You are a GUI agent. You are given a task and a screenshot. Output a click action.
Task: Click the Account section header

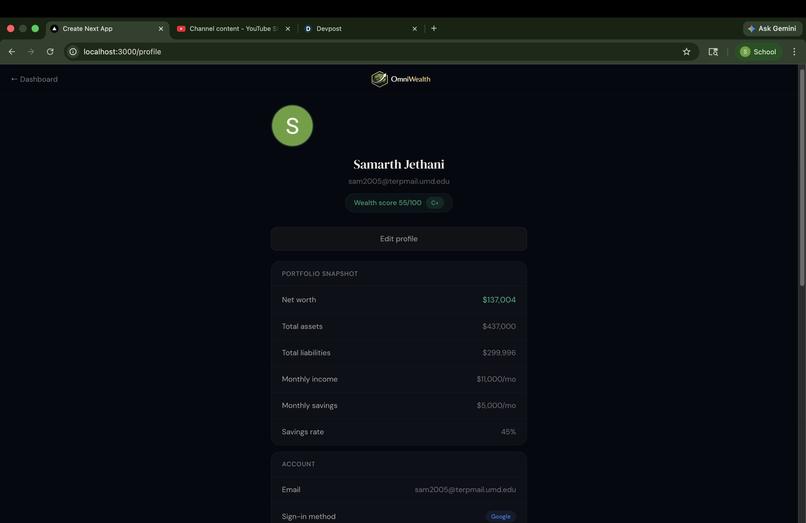tap(298, 464)
